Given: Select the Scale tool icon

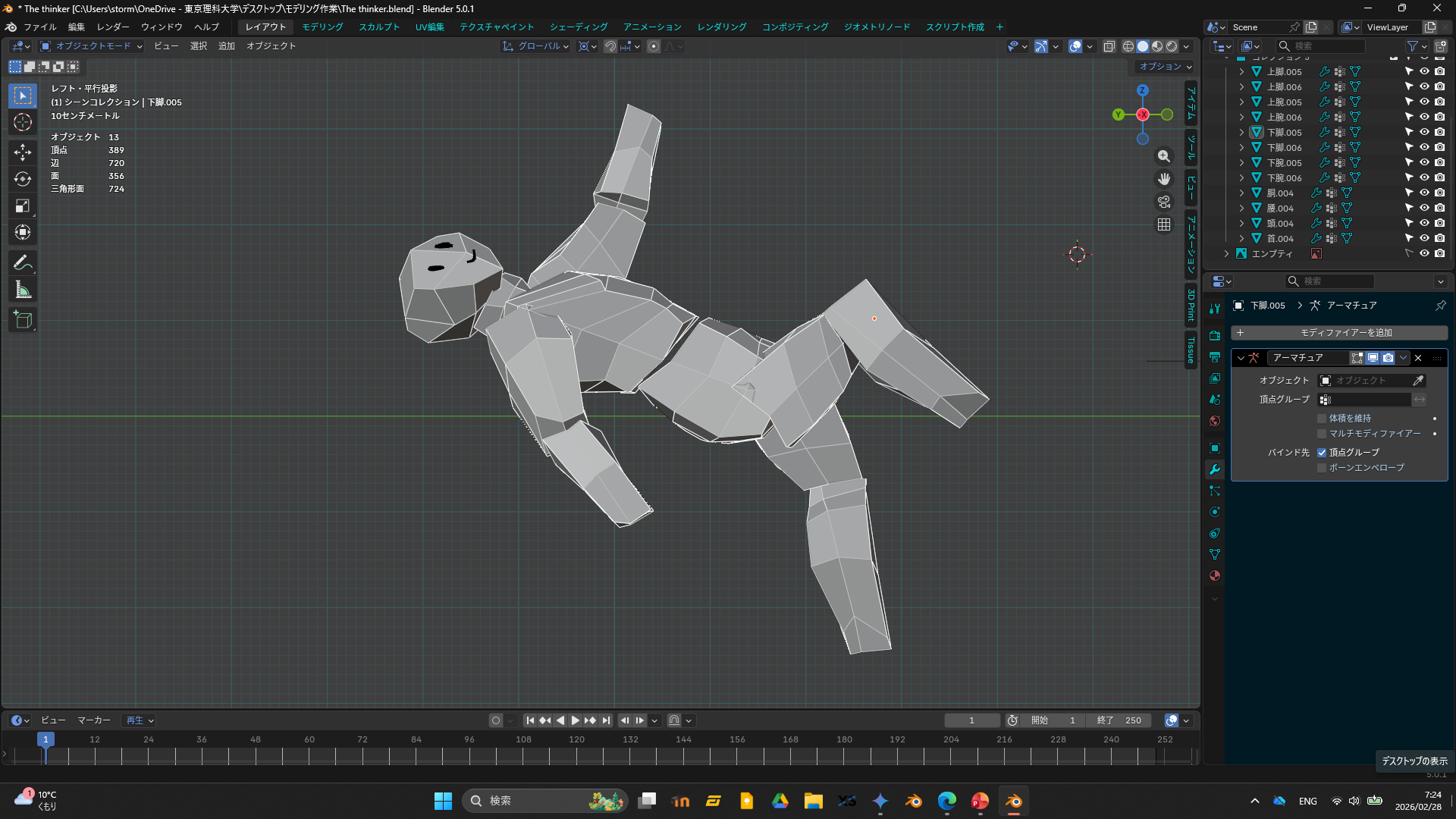Looking at the screenshot, I should [x=23, y=206].
